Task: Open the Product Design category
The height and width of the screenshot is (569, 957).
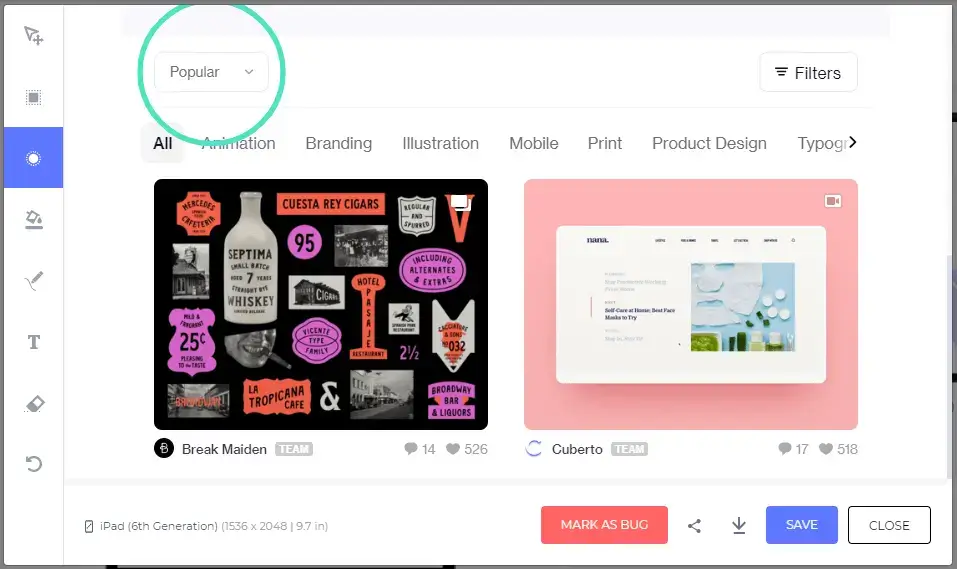Action: 709,143
